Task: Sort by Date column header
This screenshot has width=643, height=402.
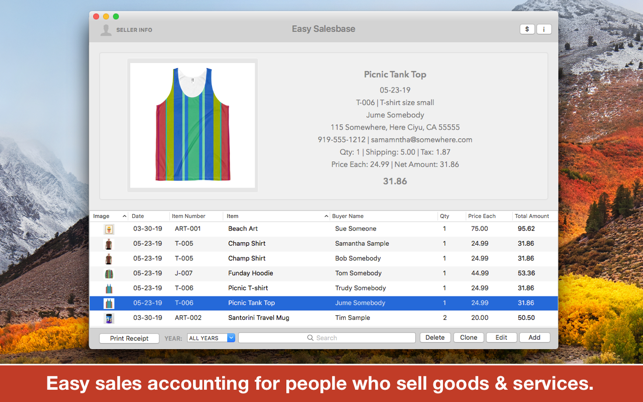Action: (138, 216)
